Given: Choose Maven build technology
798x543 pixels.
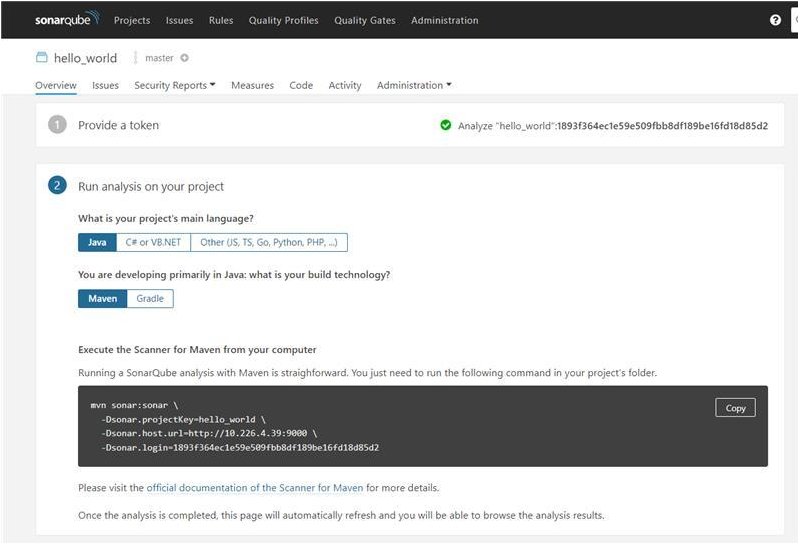Looking at the screenshot, I should tap(102, 299).
